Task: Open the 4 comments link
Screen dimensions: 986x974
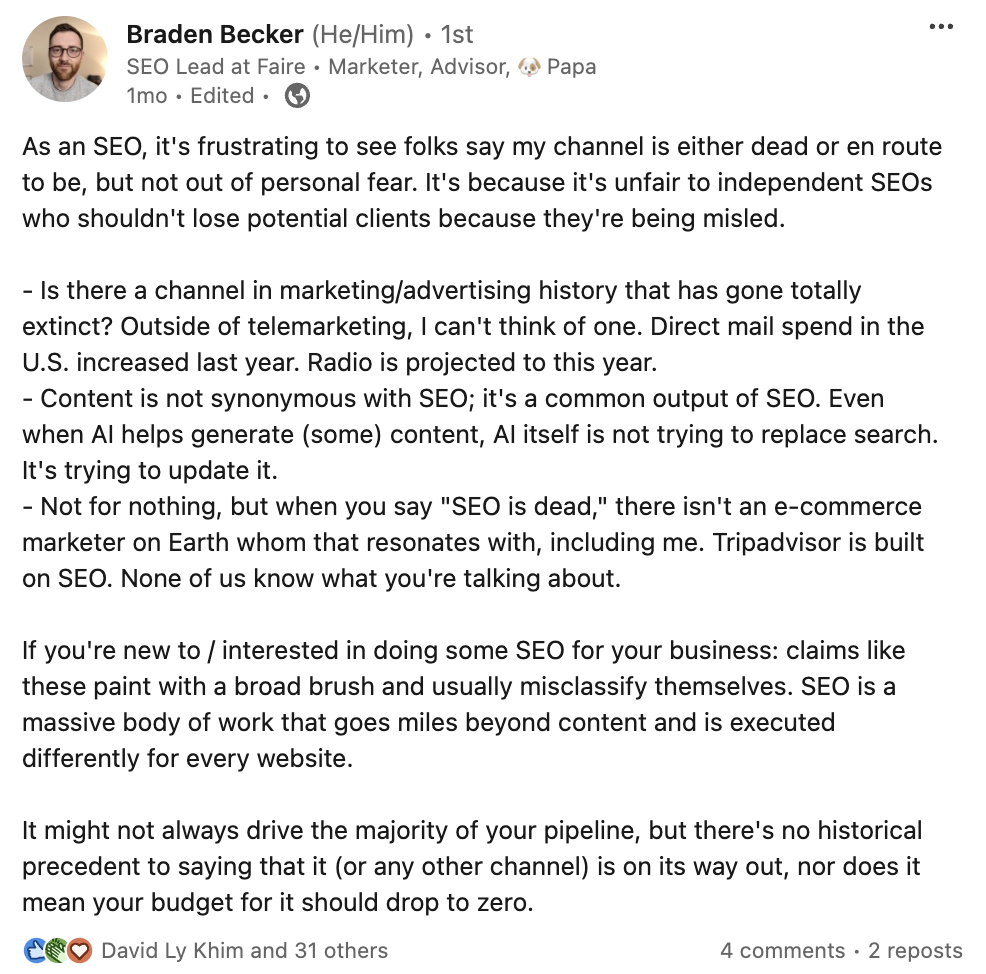Action: 782,950
